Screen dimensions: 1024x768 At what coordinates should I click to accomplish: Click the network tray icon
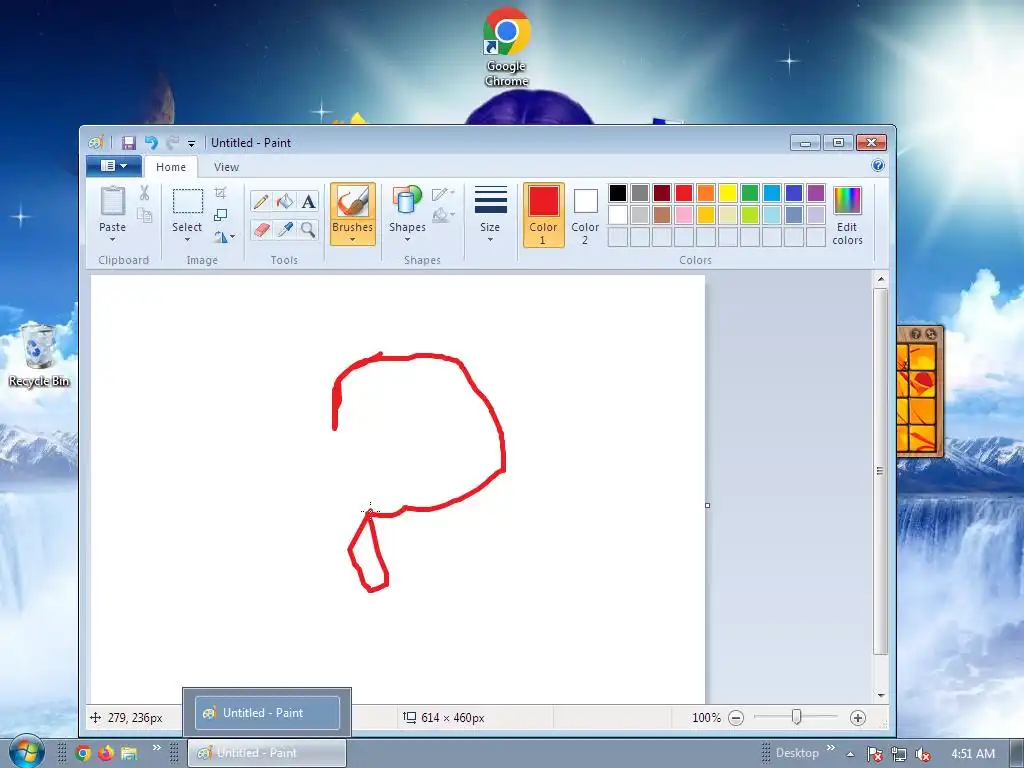[899, 754]
